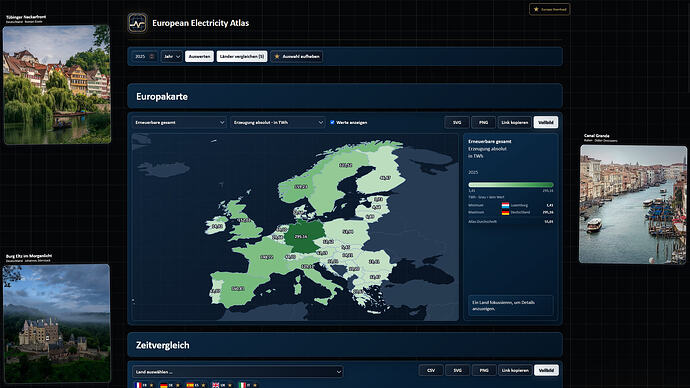Click the green gradient legend bar
The height and width of the screenshot is (388, 690).
click(511, 185)
